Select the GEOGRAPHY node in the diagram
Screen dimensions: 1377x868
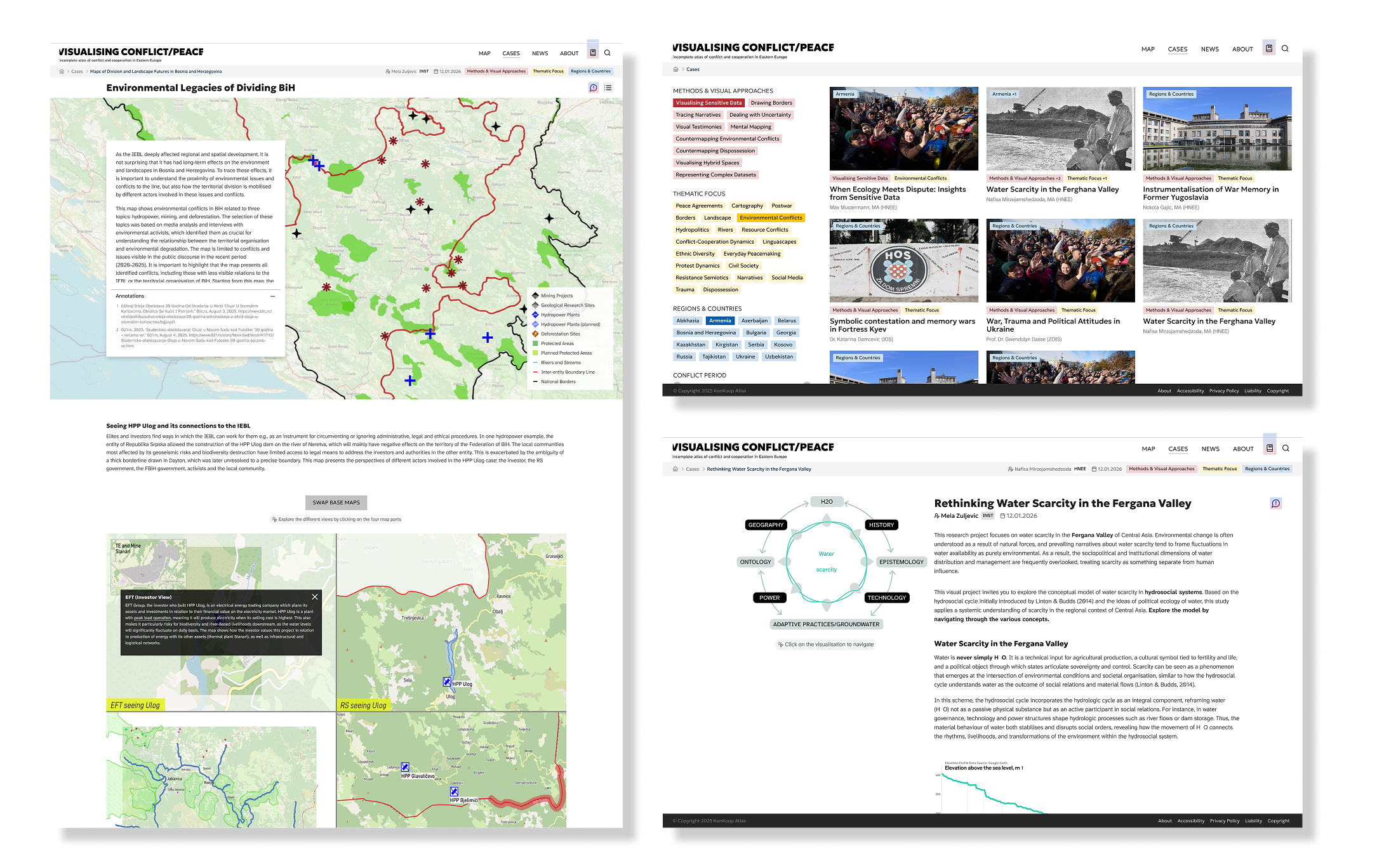(x=766, y=525)
